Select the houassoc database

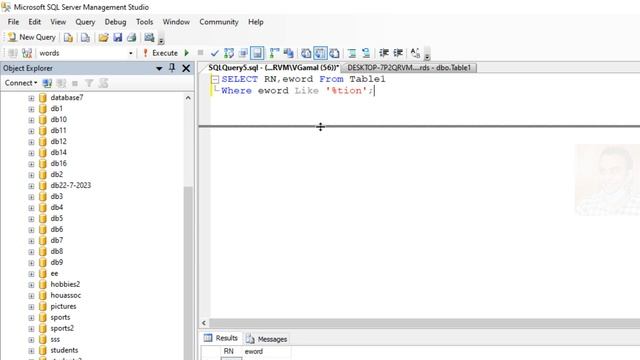point(66,295)
